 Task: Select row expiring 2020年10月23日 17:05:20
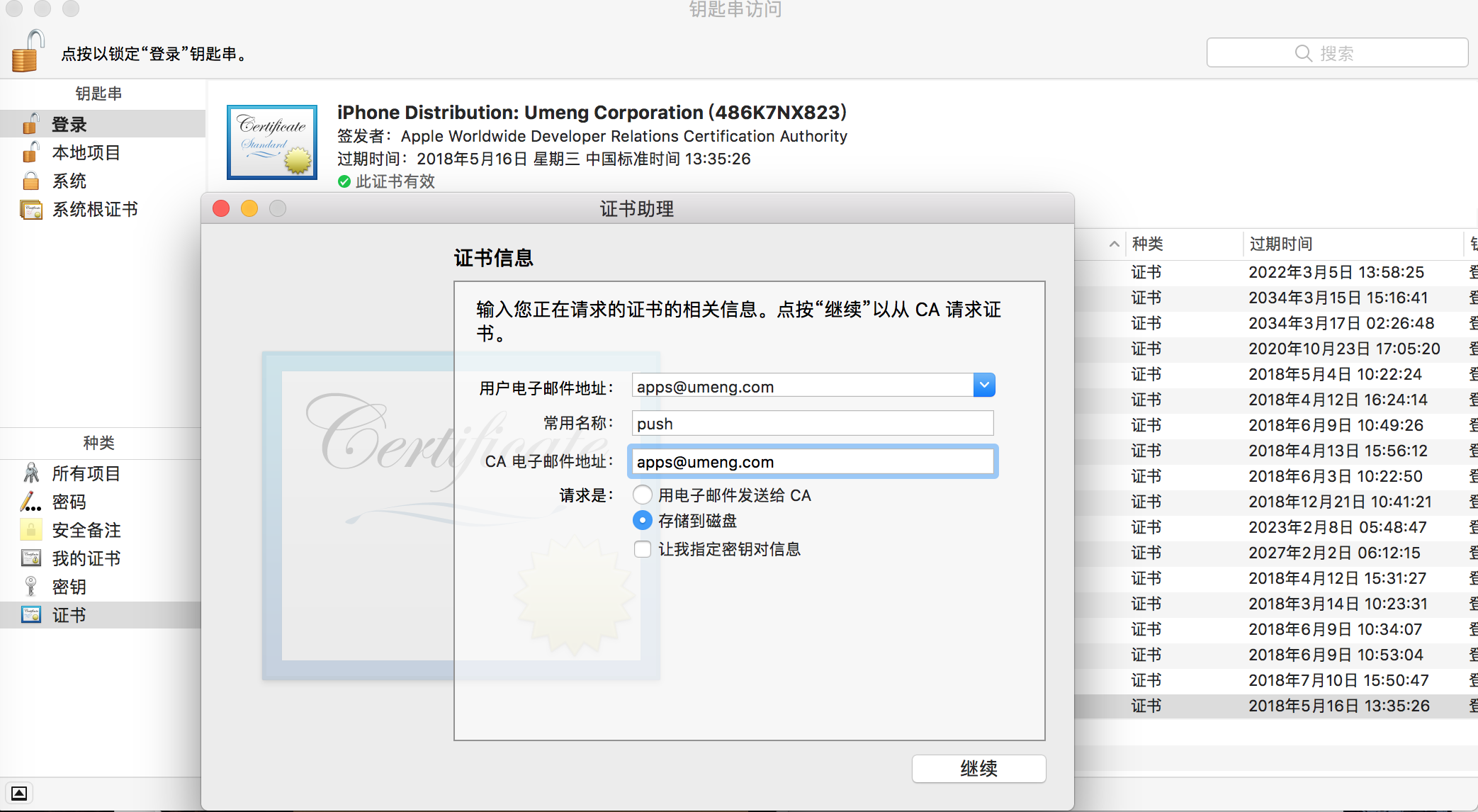(x=1276, y=349)
